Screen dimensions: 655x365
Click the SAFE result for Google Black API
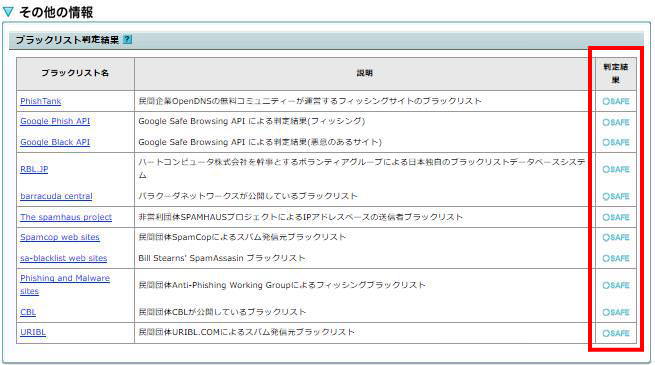coord(616,142)
